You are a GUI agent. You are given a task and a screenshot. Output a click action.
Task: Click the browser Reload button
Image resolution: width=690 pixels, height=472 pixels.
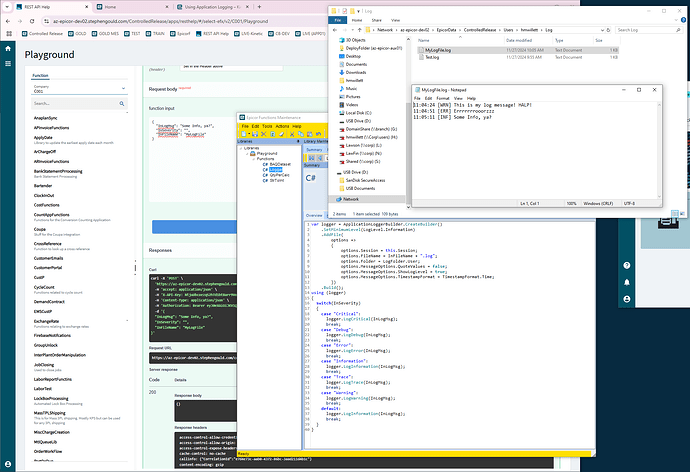(32, 21)
